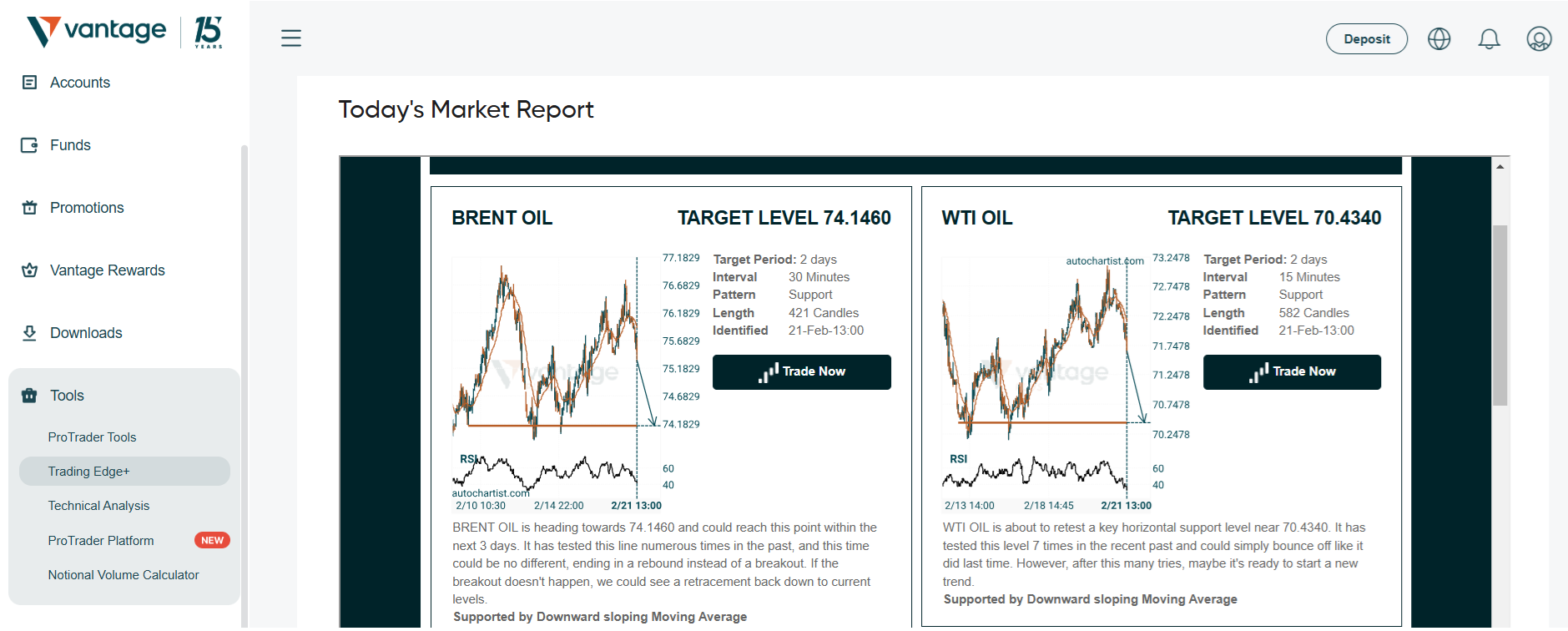
Task: Select Trading Edge+ submenu item
Action: [x=124, y=472]
